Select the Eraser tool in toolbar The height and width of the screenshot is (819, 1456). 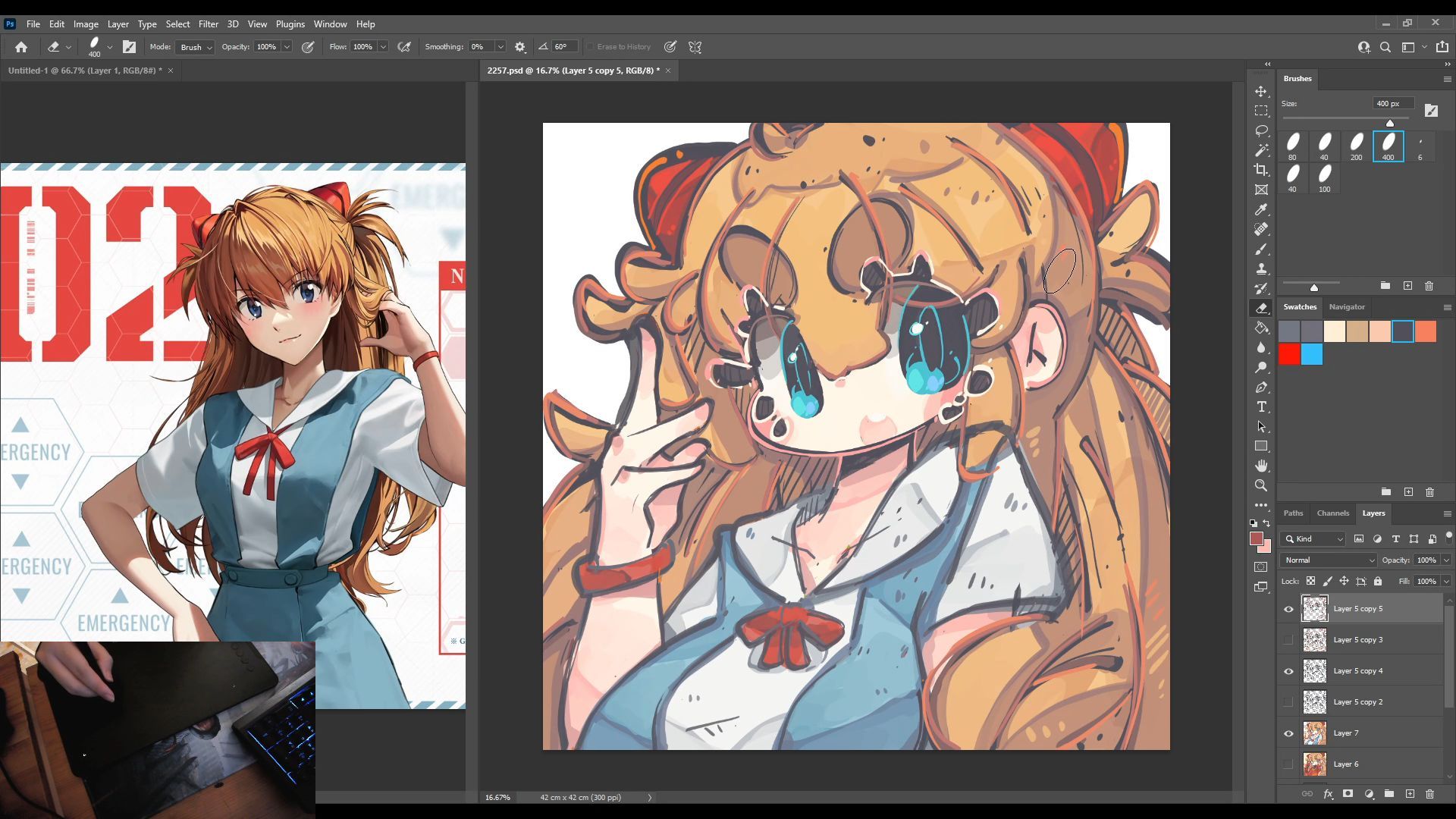pyautogui.click(x=1261, y=308)
